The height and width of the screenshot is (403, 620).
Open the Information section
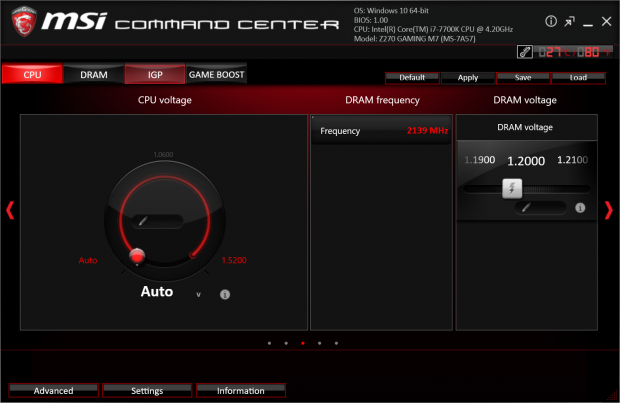point(241,390)
